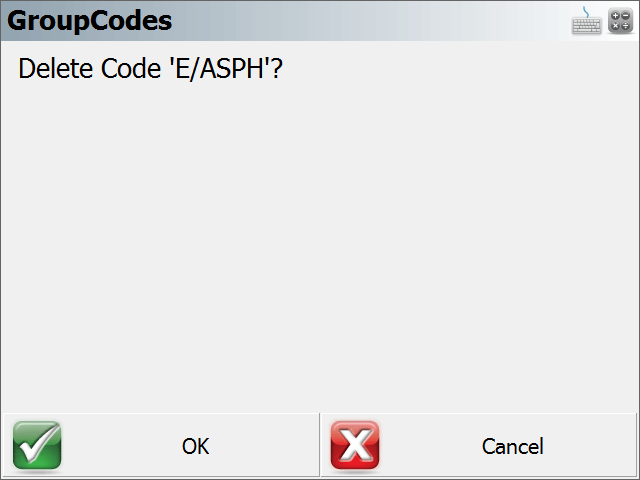Choose OK to delete the code
Viewport: 640px width, 480px height.
pyautogui.click(x=161, y=445)
